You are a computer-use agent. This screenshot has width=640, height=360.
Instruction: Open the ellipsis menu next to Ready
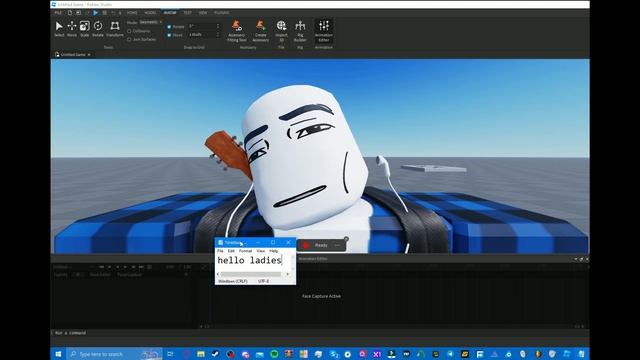tap(337, 245)
